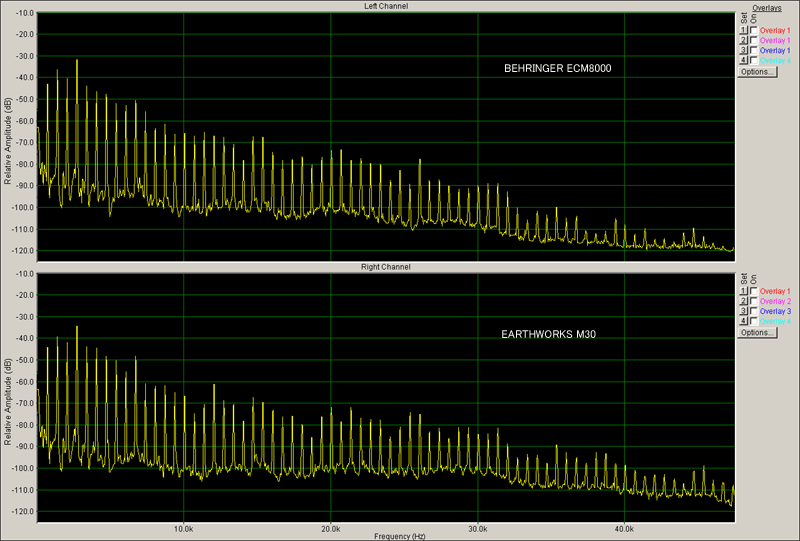Click Set button 4 in Right Channel overlays
This screenshot has width=800, height=541.
tap(743, 321)
